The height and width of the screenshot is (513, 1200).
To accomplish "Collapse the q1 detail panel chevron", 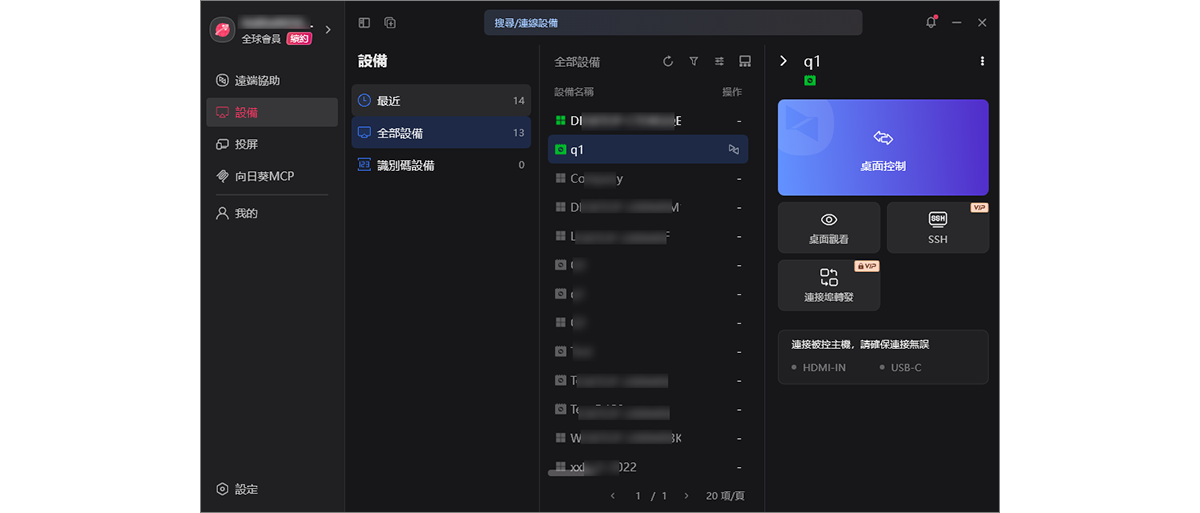I will [783, 61].
